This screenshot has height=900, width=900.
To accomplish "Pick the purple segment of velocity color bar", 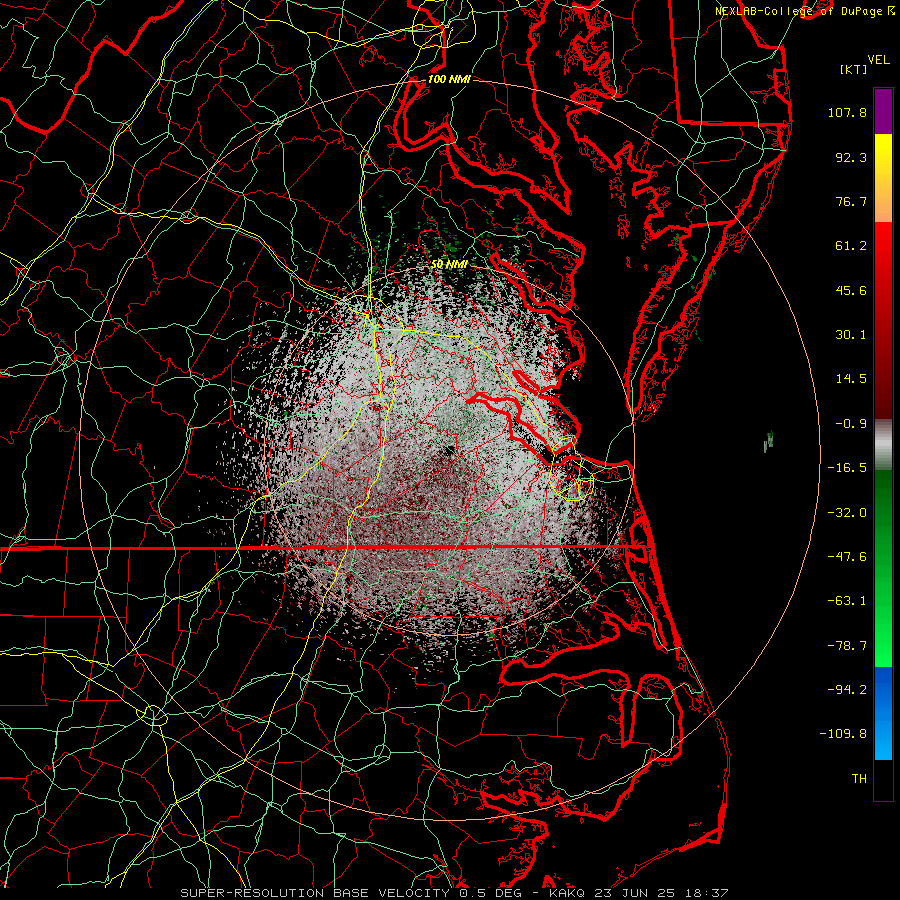I will 883,111.
